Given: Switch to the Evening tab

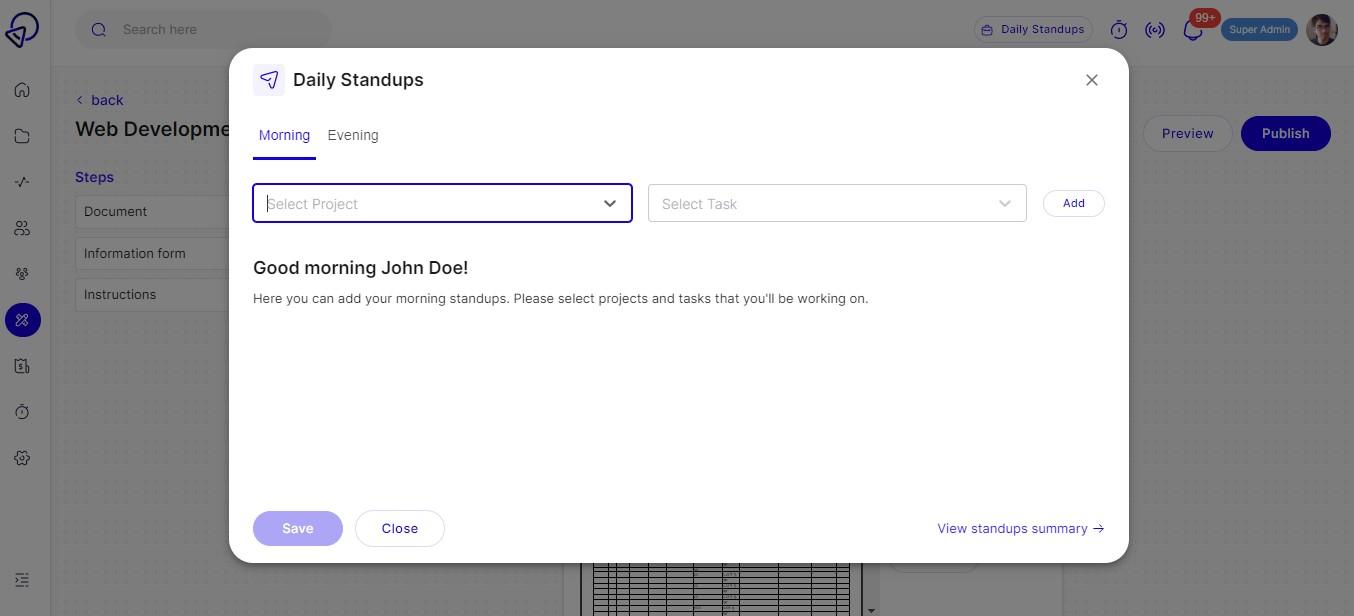Looking at the screenshot, I should click(x=352, y=134).
